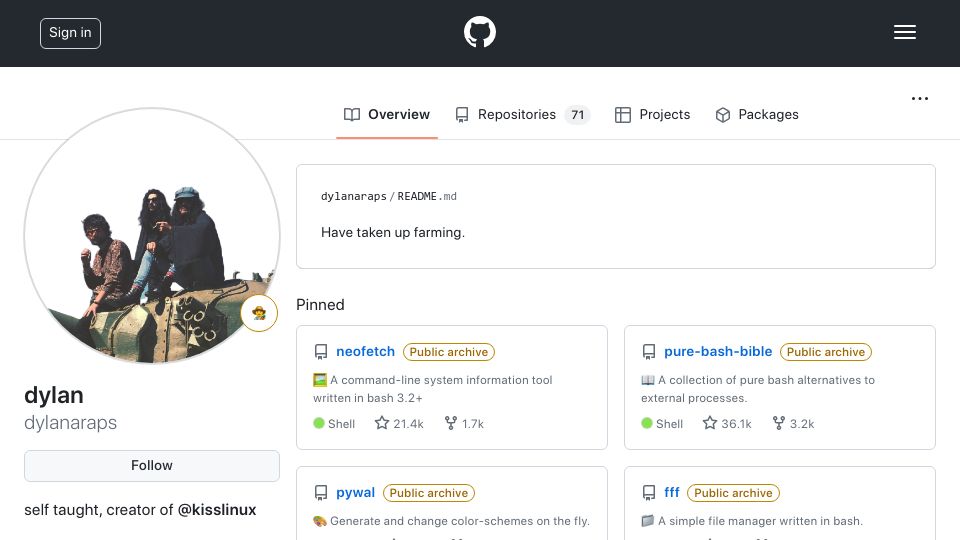Click the fff Public archive label
960x540 pixels.
[733, 493]
